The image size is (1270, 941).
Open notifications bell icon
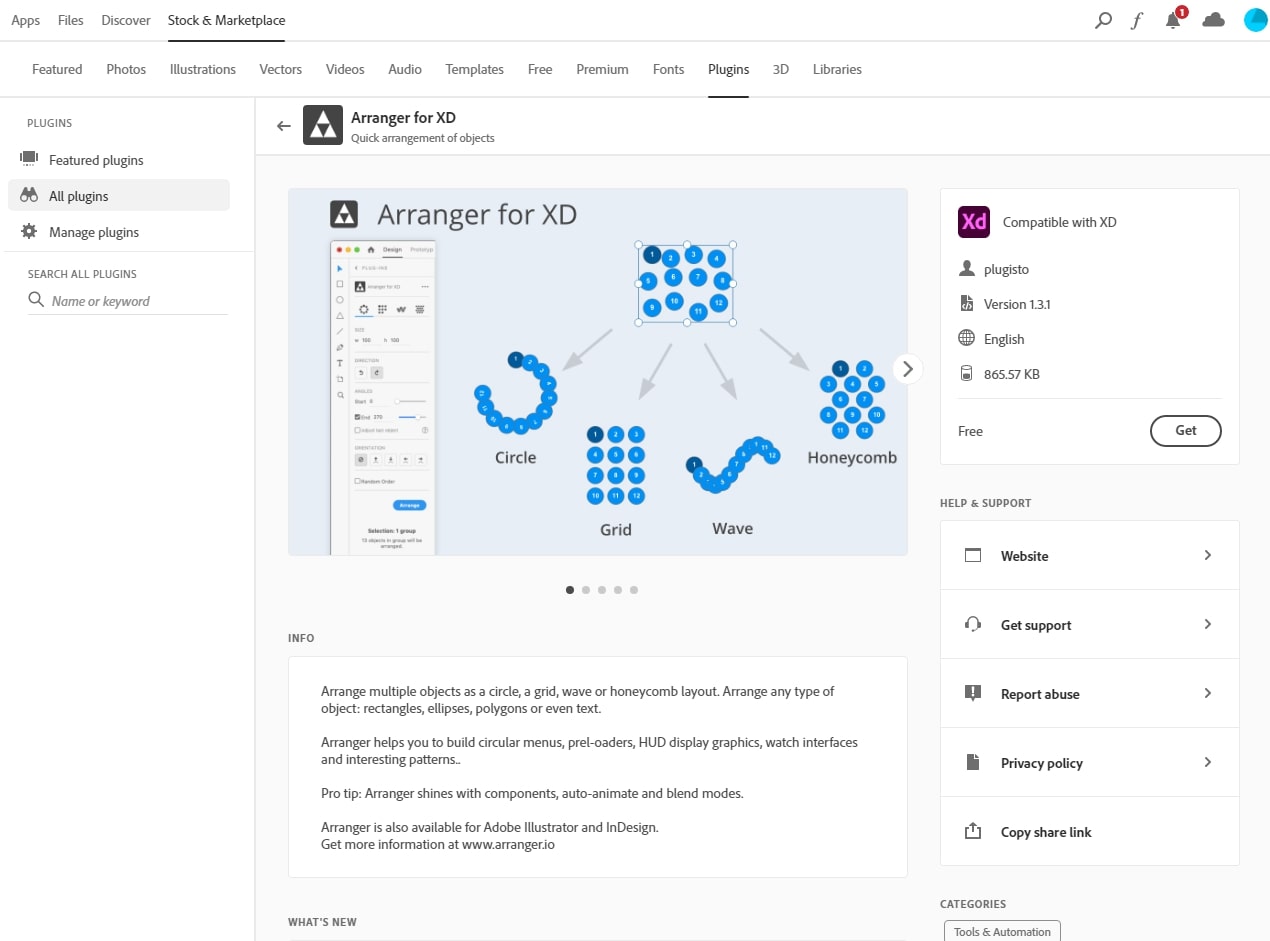(x=1173, y=20)
